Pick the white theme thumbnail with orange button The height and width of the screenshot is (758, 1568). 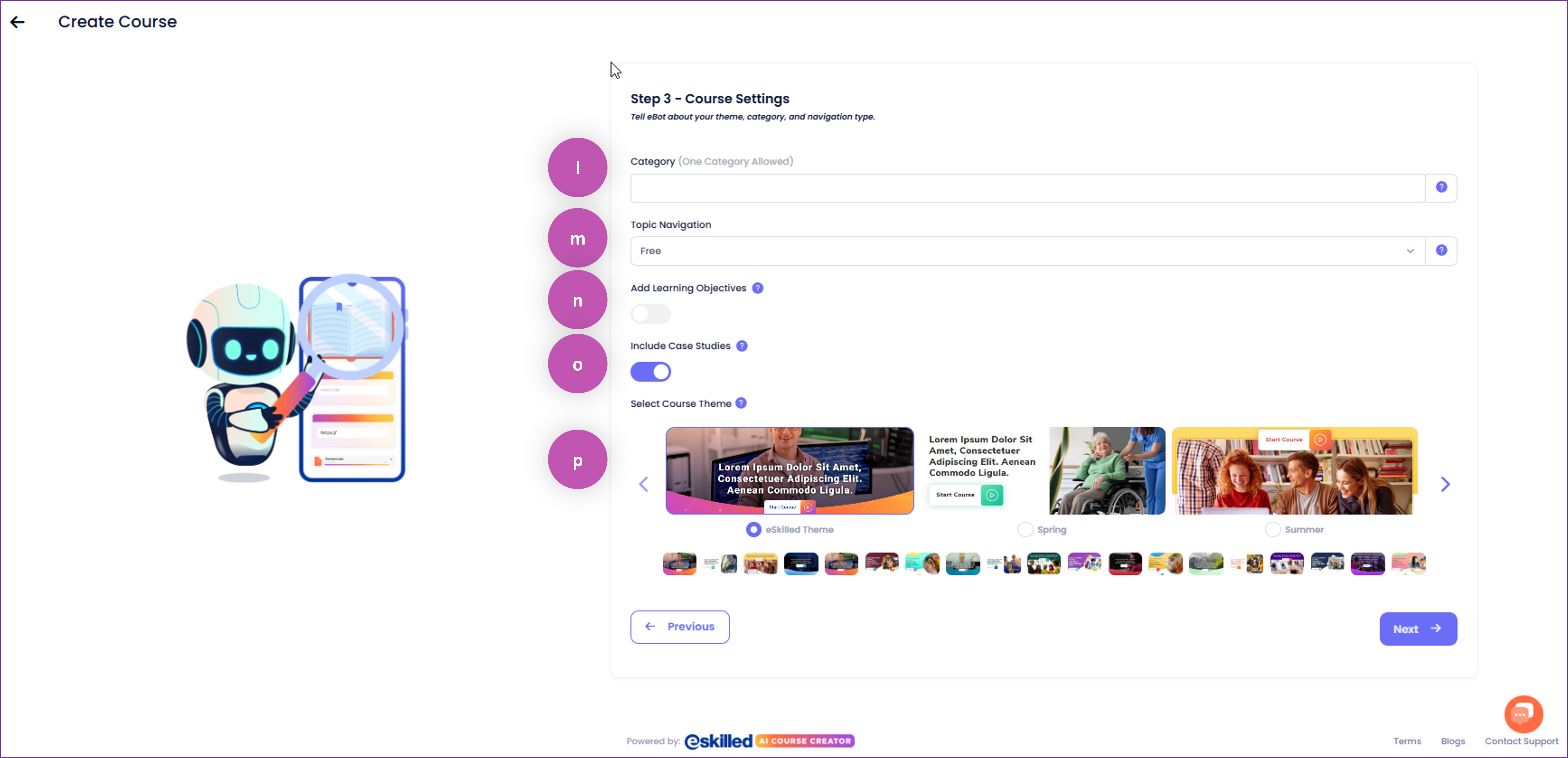1246,564
